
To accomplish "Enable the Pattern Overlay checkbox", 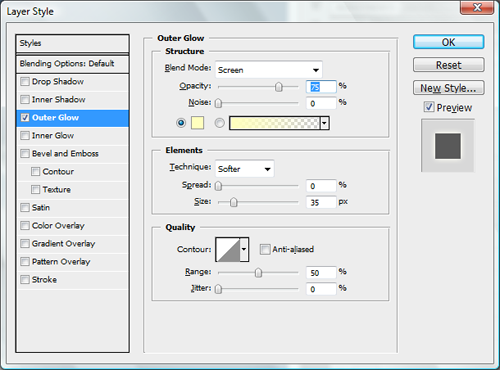I will click(x=25, y=262).
